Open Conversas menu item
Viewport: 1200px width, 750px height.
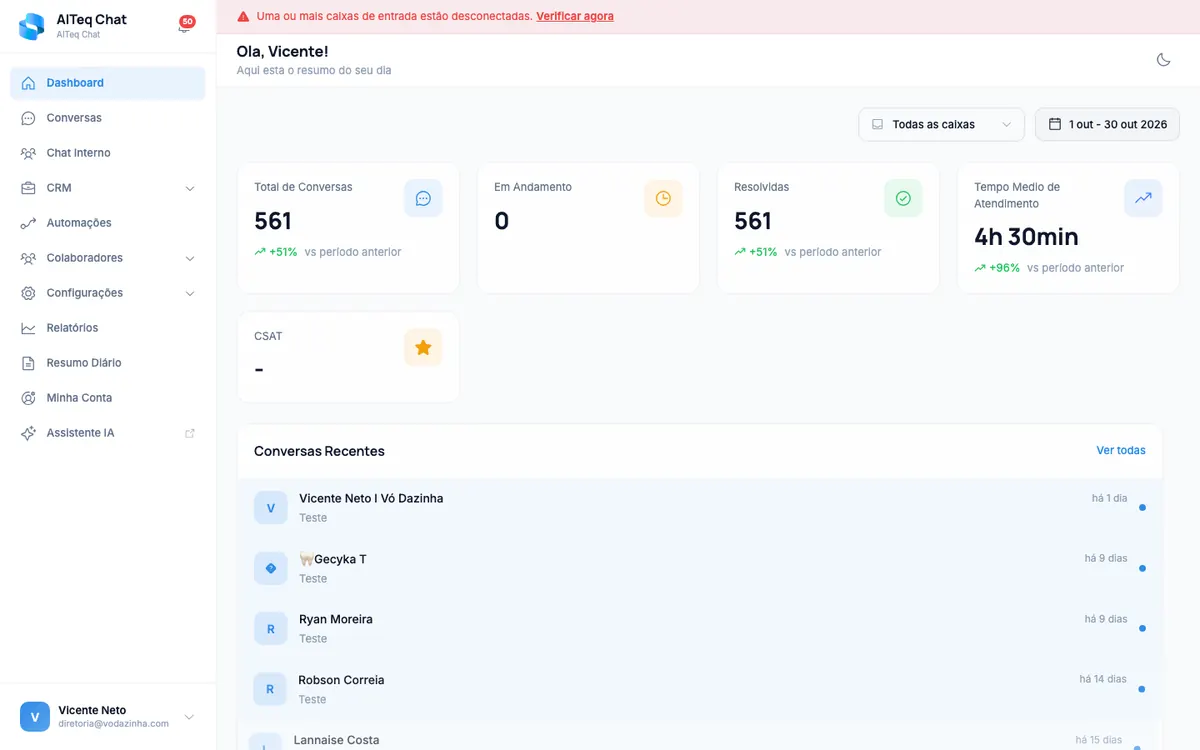(108, 118)
